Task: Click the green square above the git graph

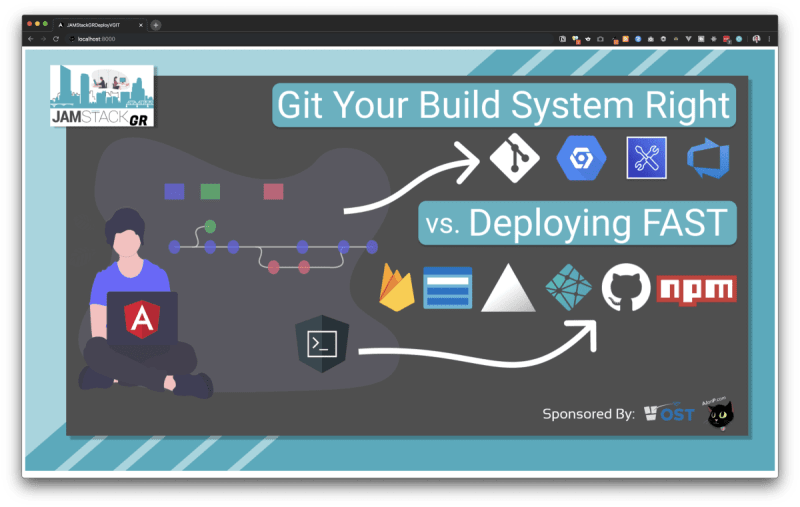Action: [210, 192]
